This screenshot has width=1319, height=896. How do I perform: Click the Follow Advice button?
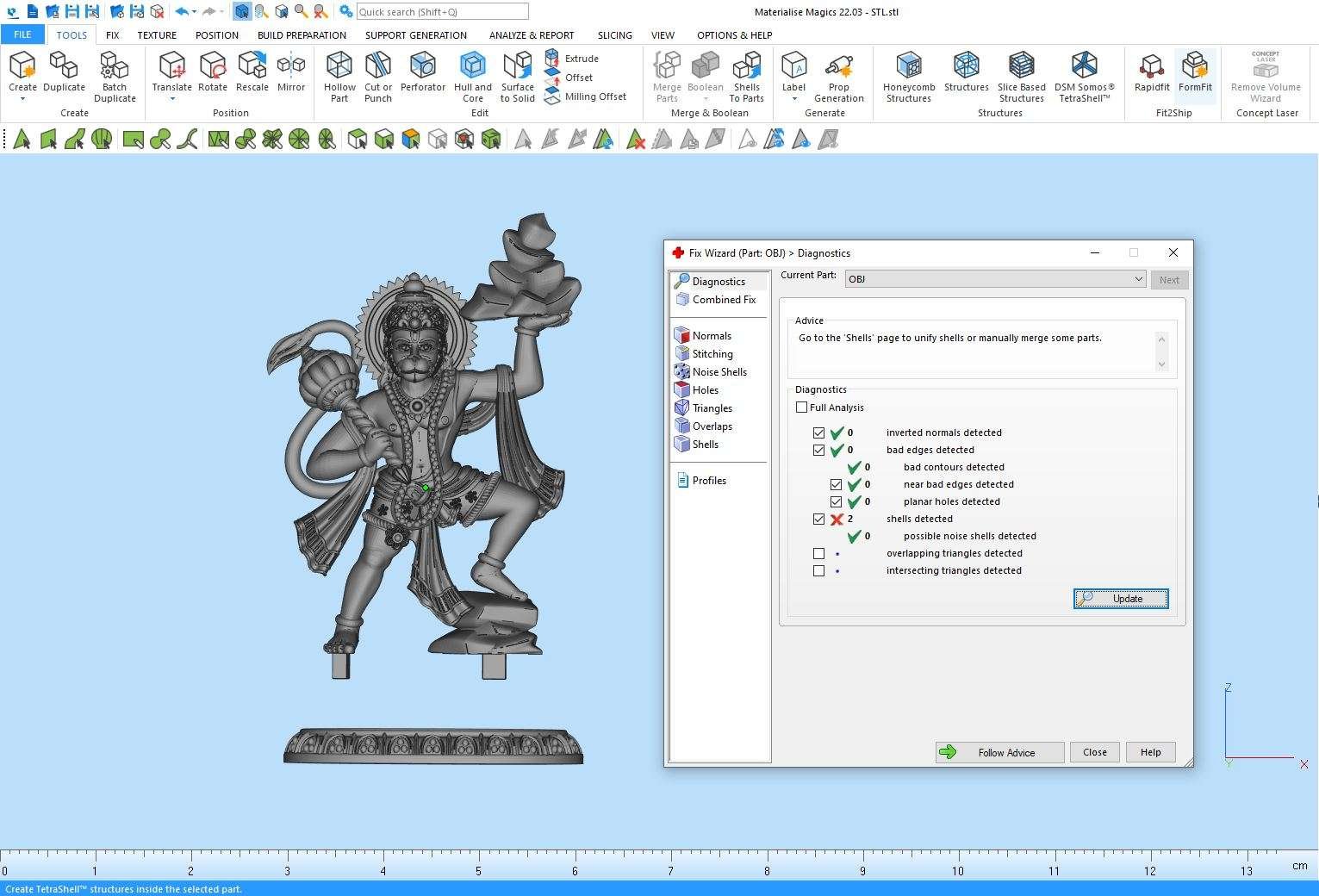point(999,753)
